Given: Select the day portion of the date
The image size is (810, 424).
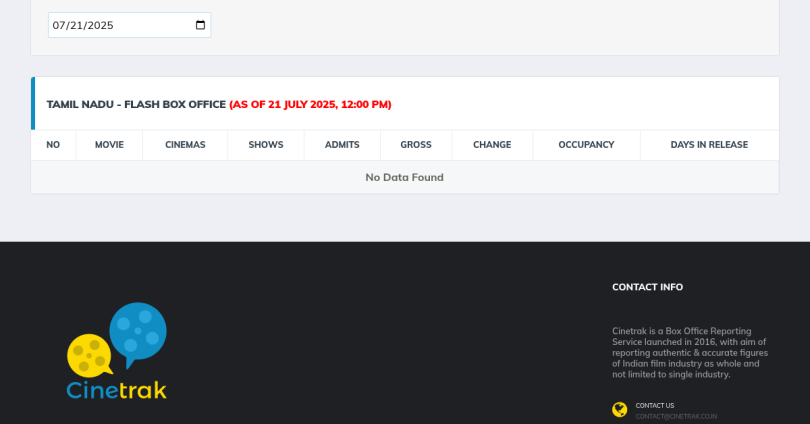Looking at the screenshot, I should (x=76, y=25).
